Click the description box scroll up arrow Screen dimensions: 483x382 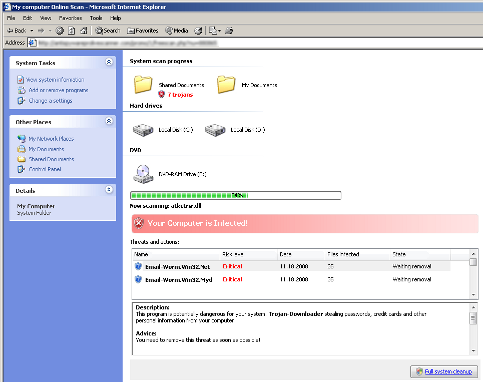pos(473,307)
